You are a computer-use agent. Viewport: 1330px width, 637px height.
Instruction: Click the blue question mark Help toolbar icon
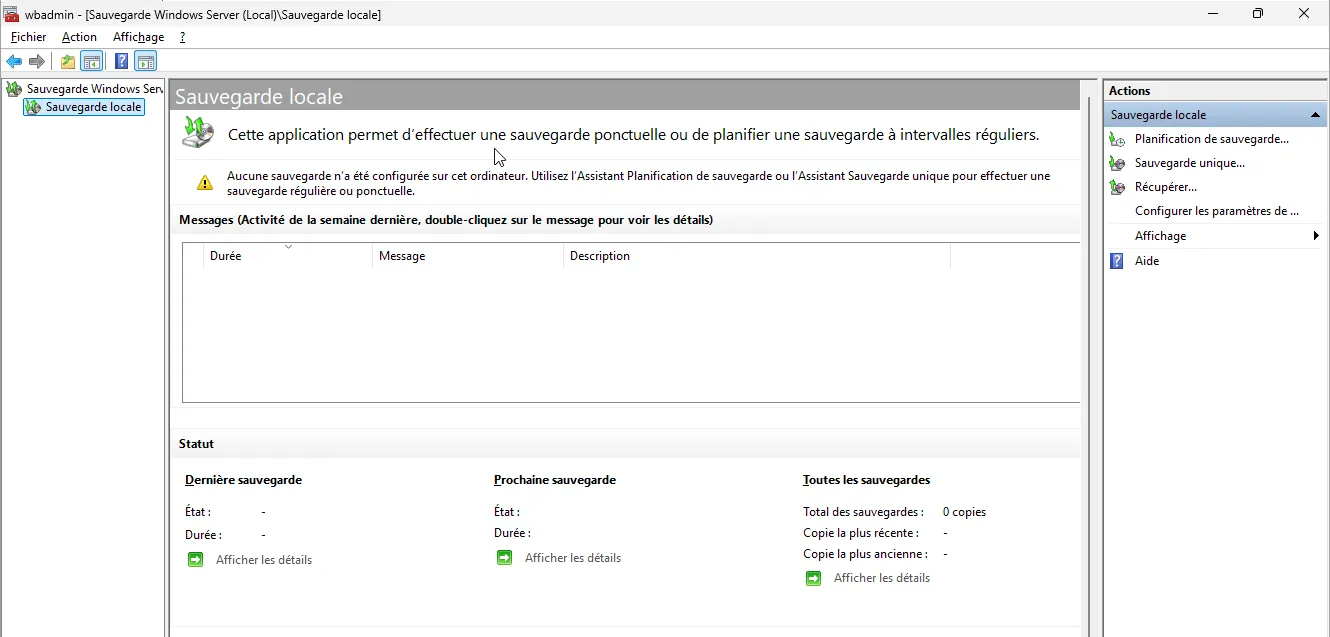(x=121, y=62)
